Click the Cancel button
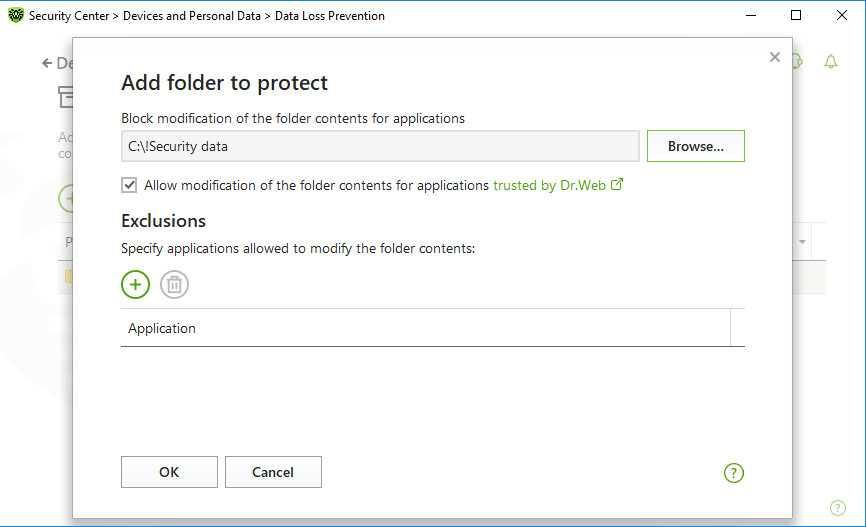 273,472
